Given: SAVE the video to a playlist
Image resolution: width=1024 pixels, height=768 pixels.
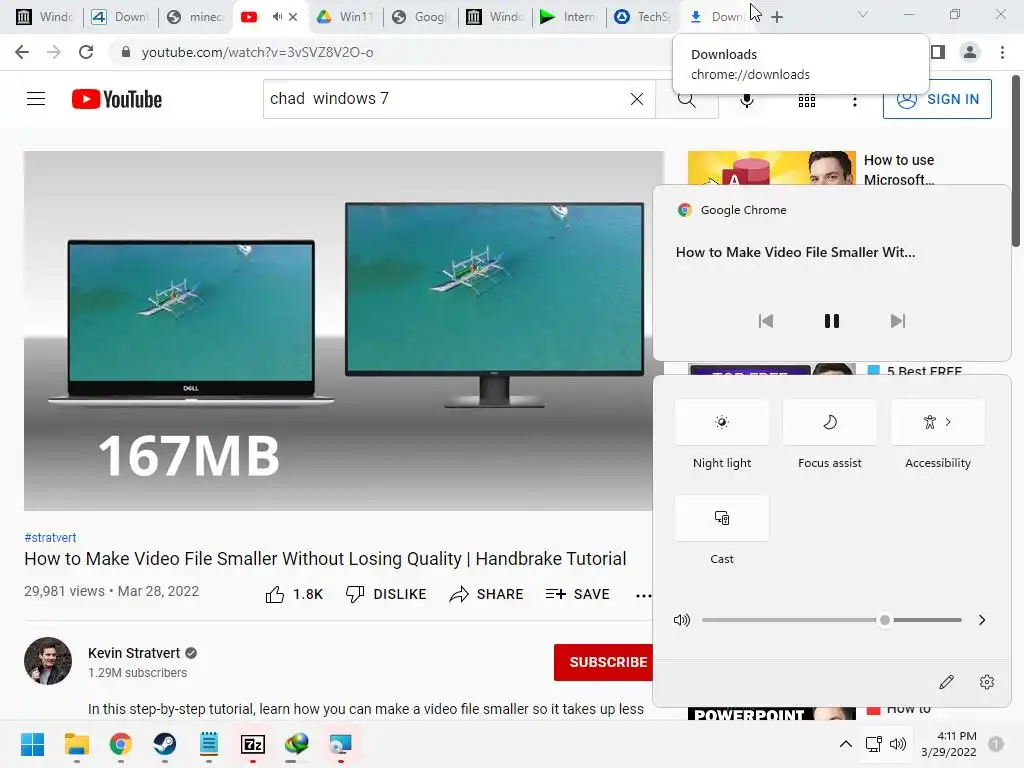Looking at the screenshot, I should (x=577, y=594).
